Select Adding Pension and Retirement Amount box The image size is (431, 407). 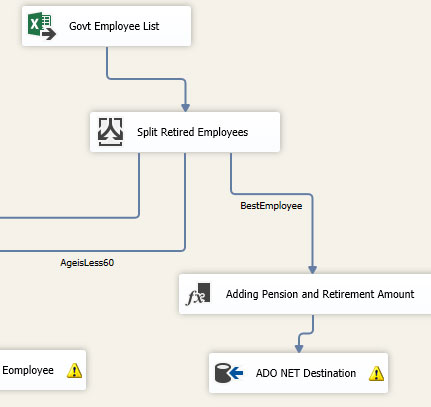tap(305, 294)
